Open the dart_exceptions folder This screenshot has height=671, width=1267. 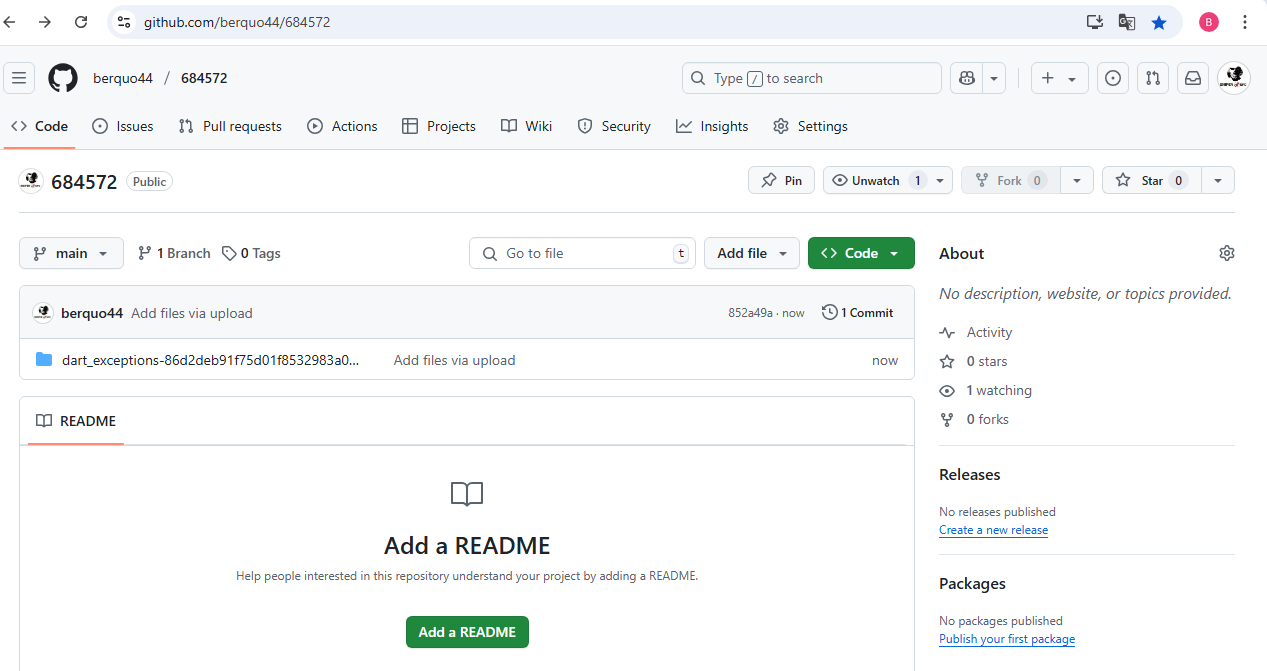point(210,360)
